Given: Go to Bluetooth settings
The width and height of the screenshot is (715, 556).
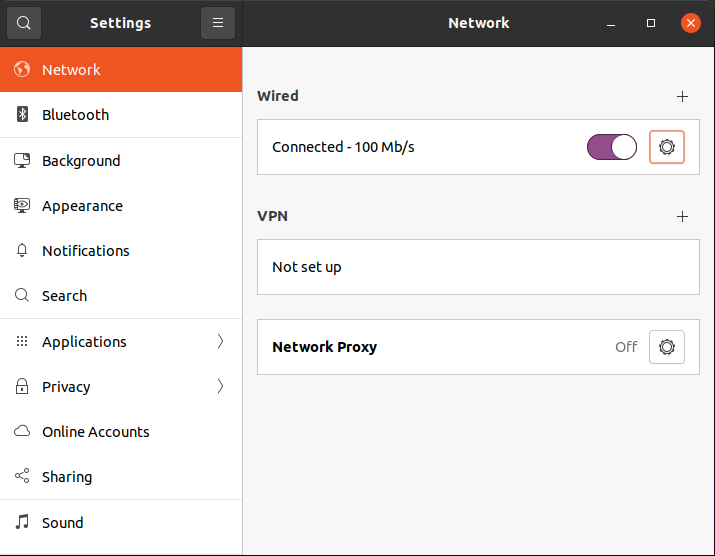Looking at the screenshot, I should pyautogui.click(x=121, y=114).
